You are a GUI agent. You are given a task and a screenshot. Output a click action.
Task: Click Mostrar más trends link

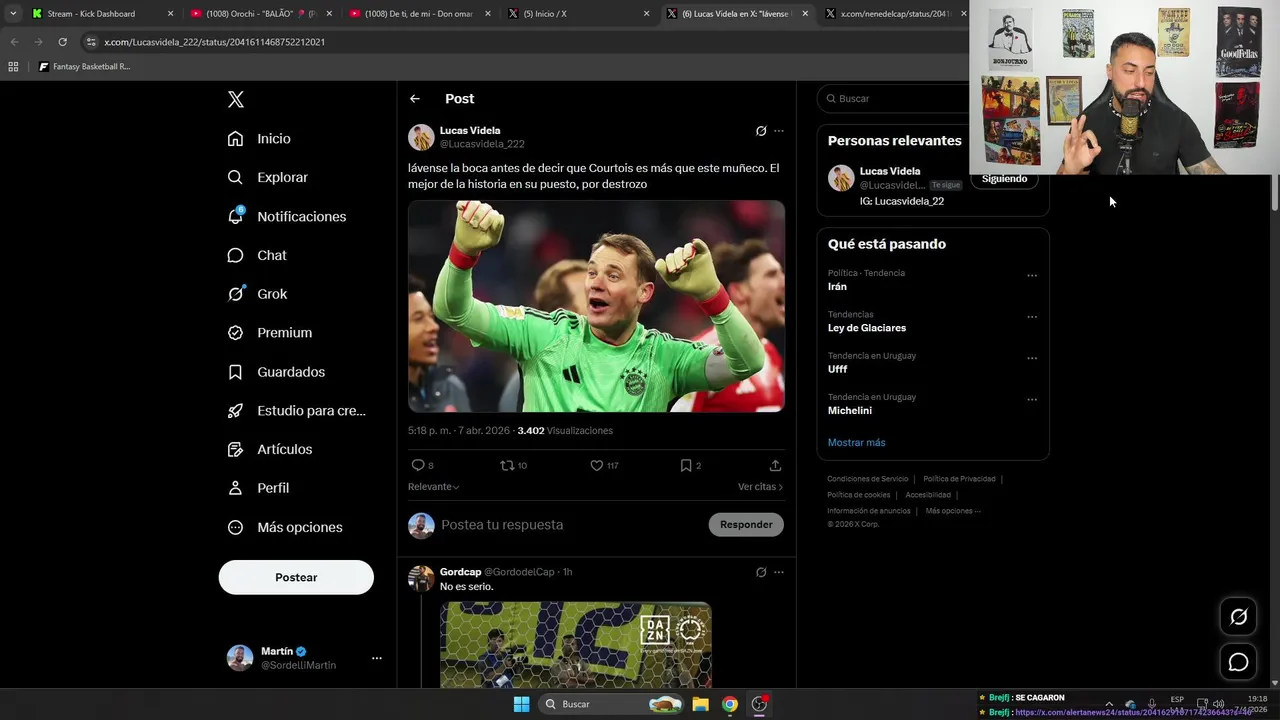click(x=856, y=443)
